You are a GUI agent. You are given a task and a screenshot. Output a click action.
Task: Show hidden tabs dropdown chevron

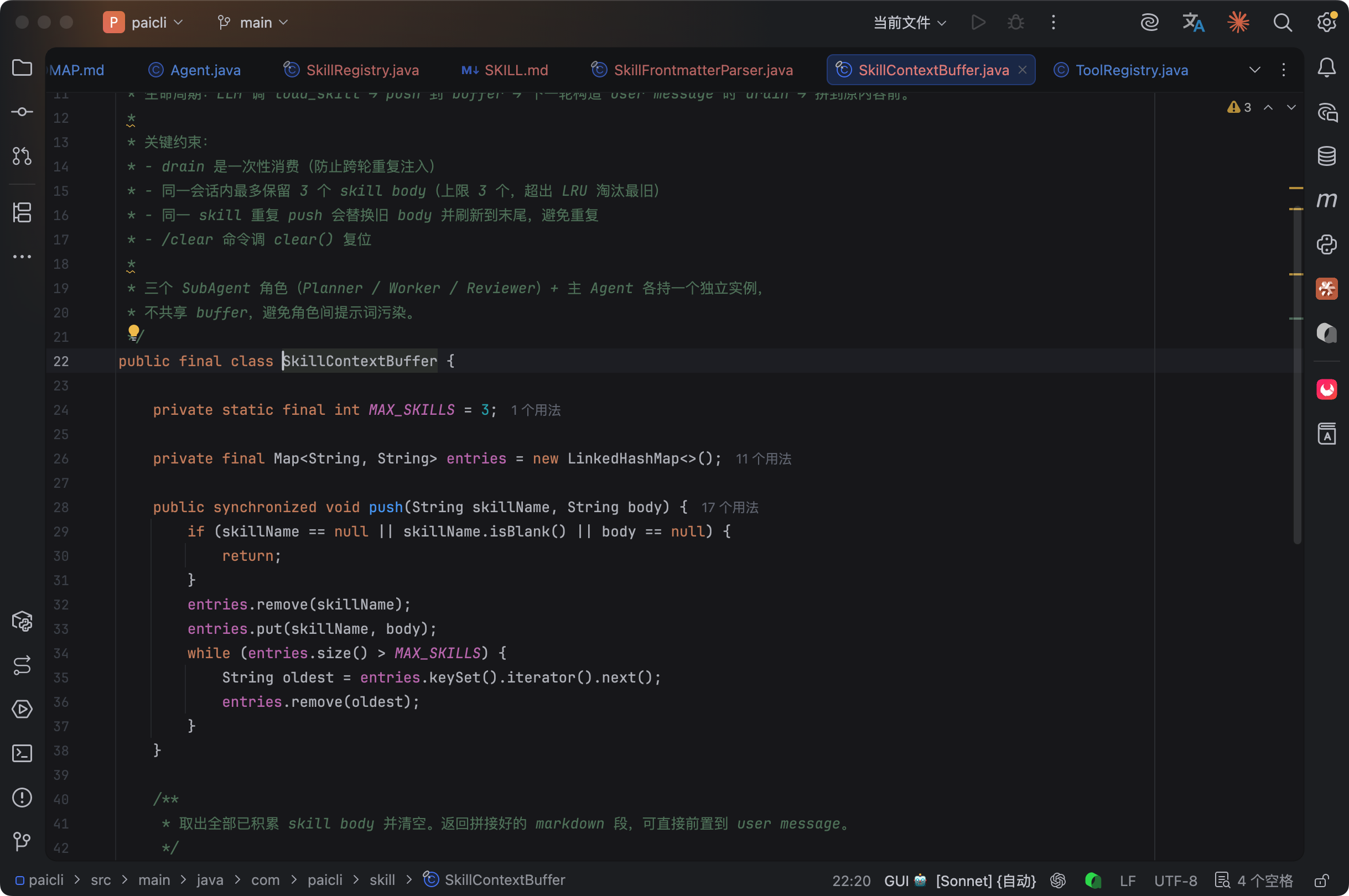1255,70
